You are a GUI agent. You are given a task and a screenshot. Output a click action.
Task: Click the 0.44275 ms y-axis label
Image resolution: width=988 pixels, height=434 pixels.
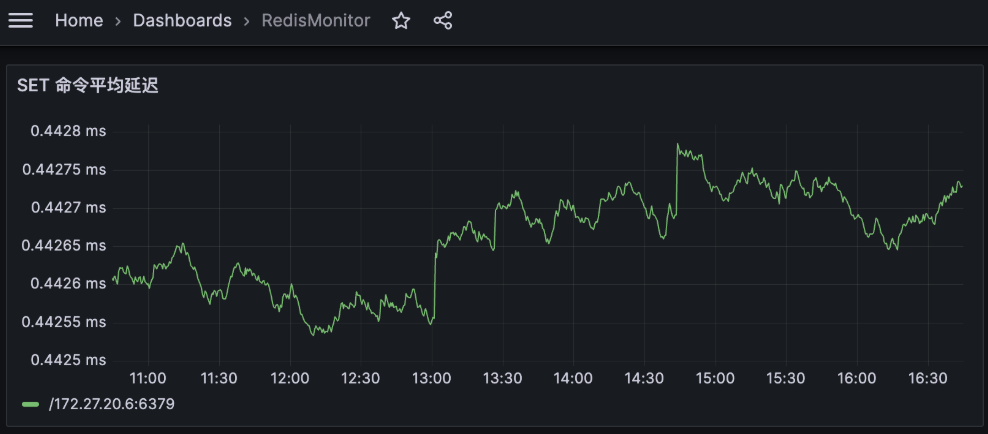(64, 170)
